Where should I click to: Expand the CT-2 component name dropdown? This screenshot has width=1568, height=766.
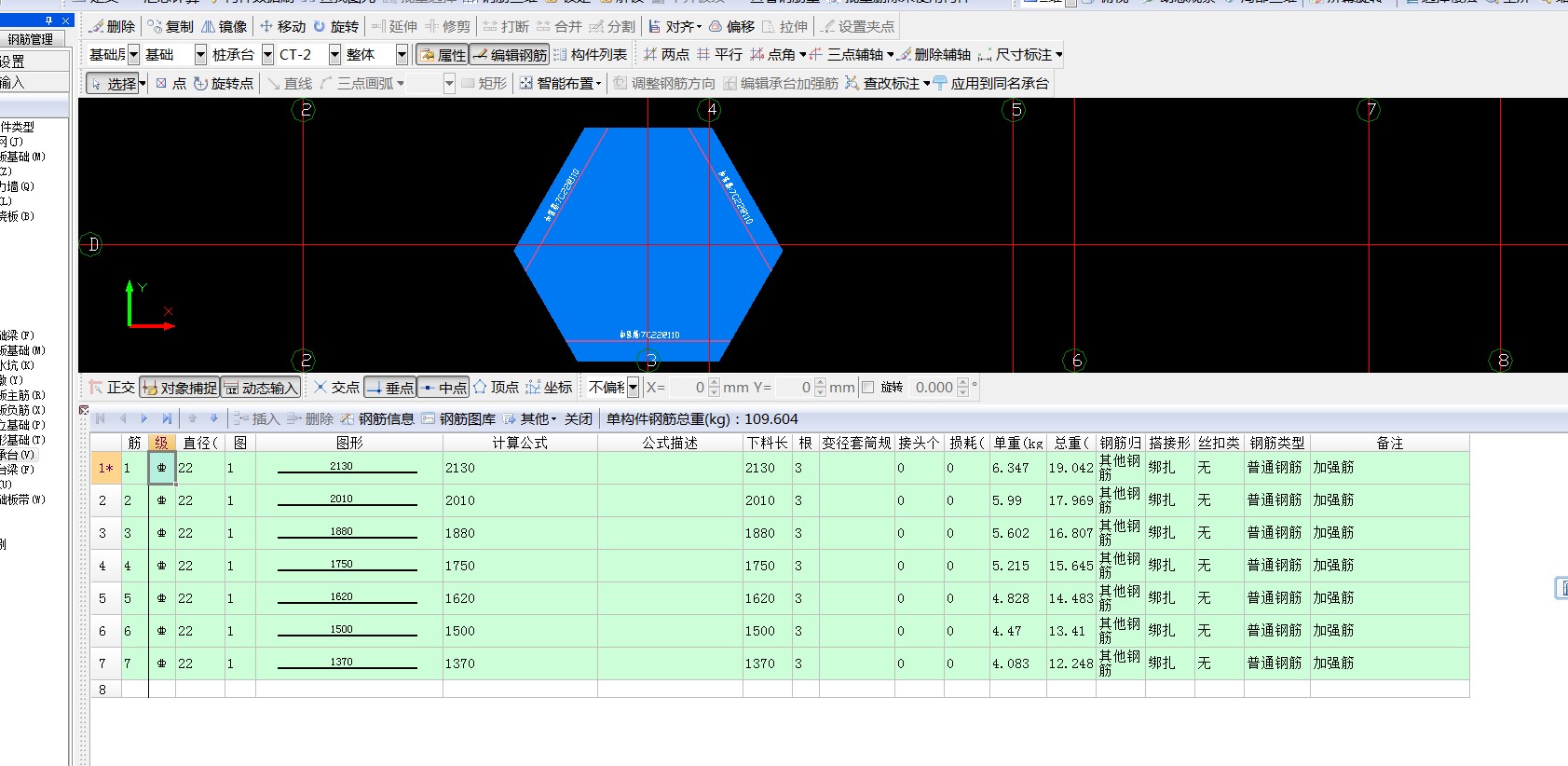[334, 55]
